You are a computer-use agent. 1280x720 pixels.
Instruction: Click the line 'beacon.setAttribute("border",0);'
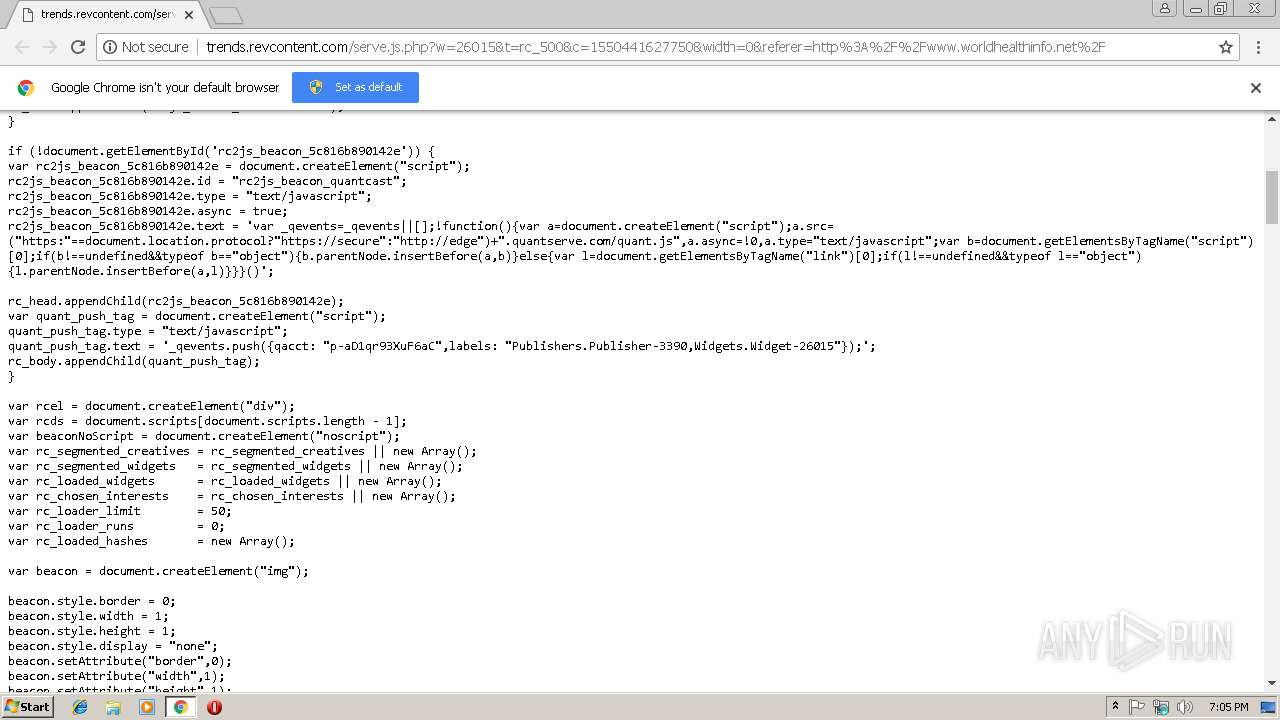coord(120,661)
